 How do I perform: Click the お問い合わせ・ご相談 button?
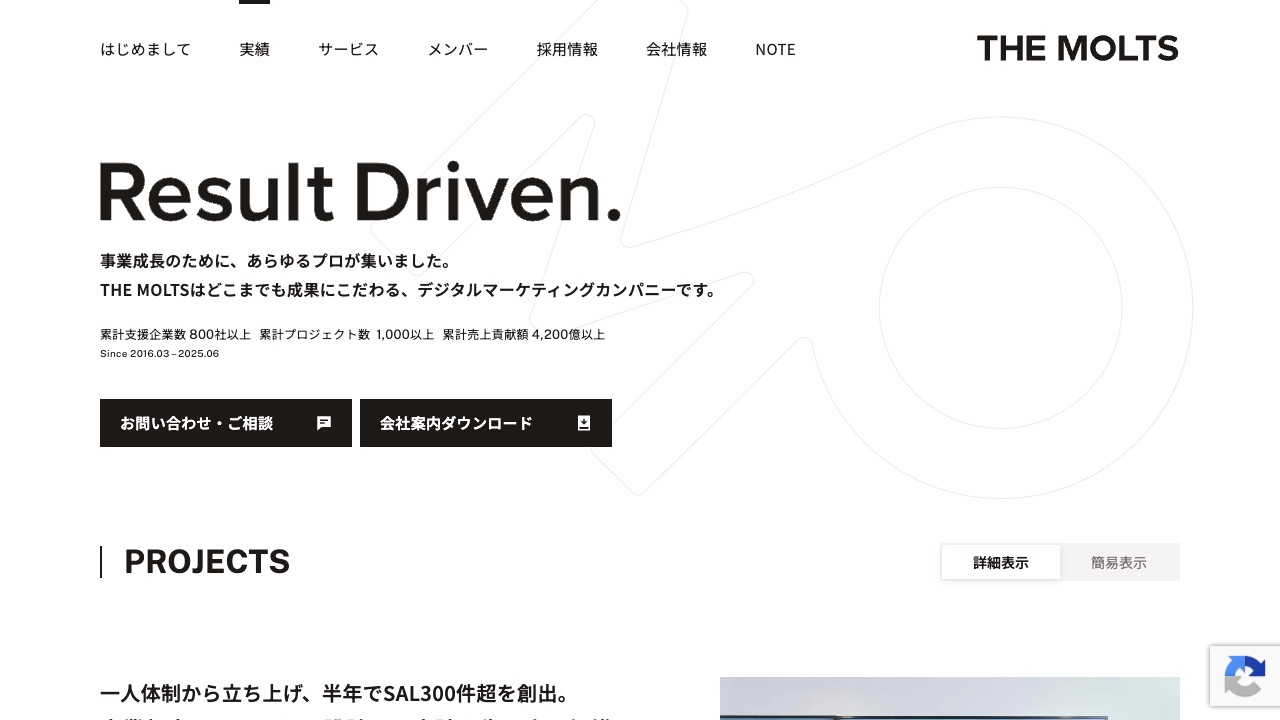click(226, 423)
